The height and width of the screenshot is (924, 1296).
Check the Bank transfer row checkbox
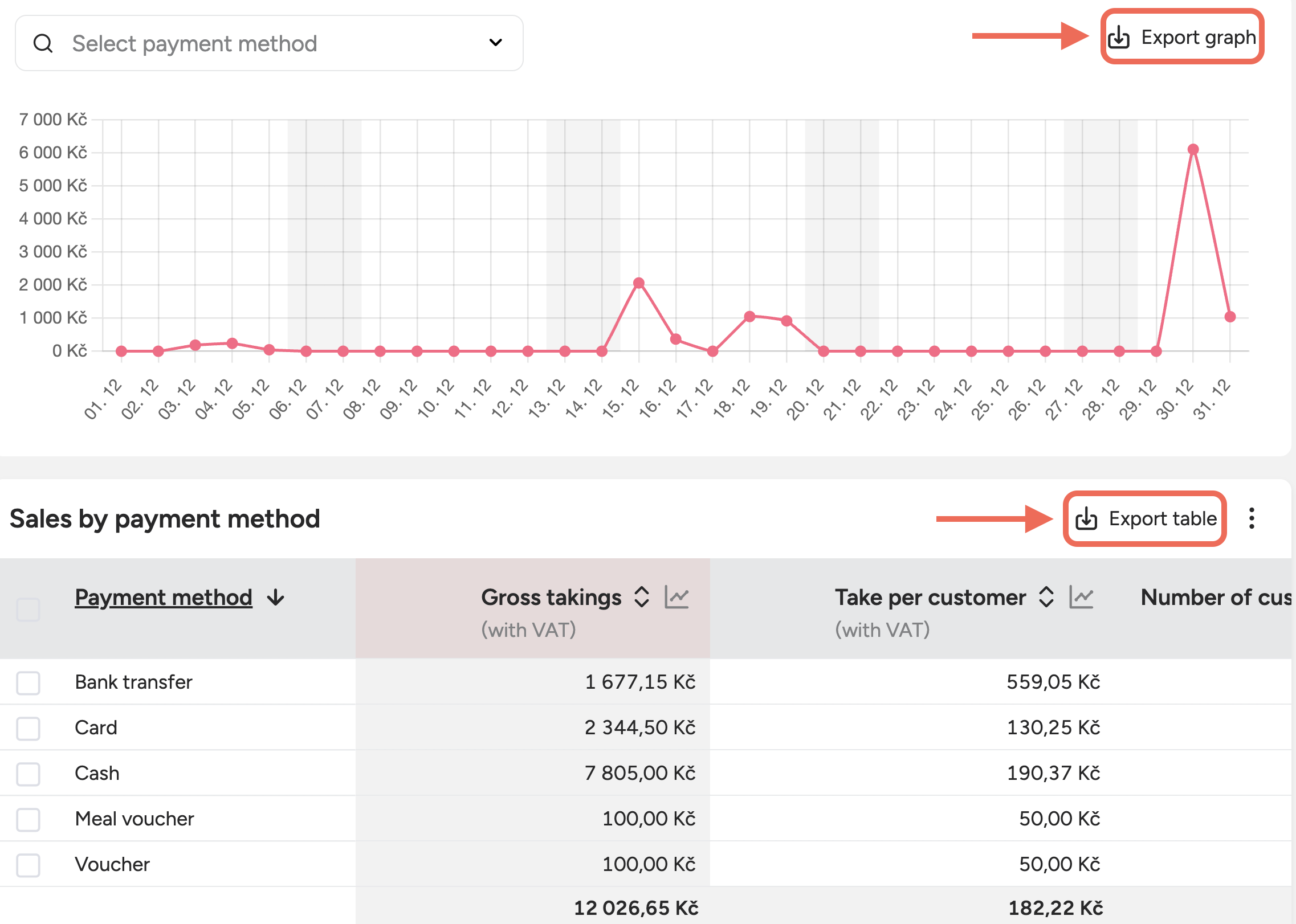pyautogui.click(x=28, y=682)
